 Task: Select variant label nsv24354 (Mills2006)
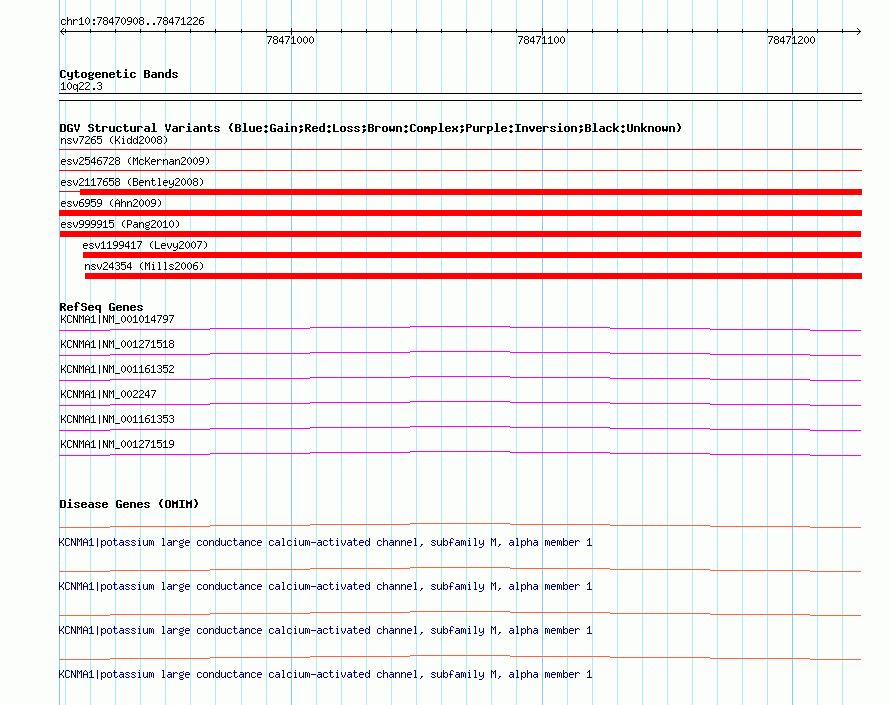(x=144, y=266)
